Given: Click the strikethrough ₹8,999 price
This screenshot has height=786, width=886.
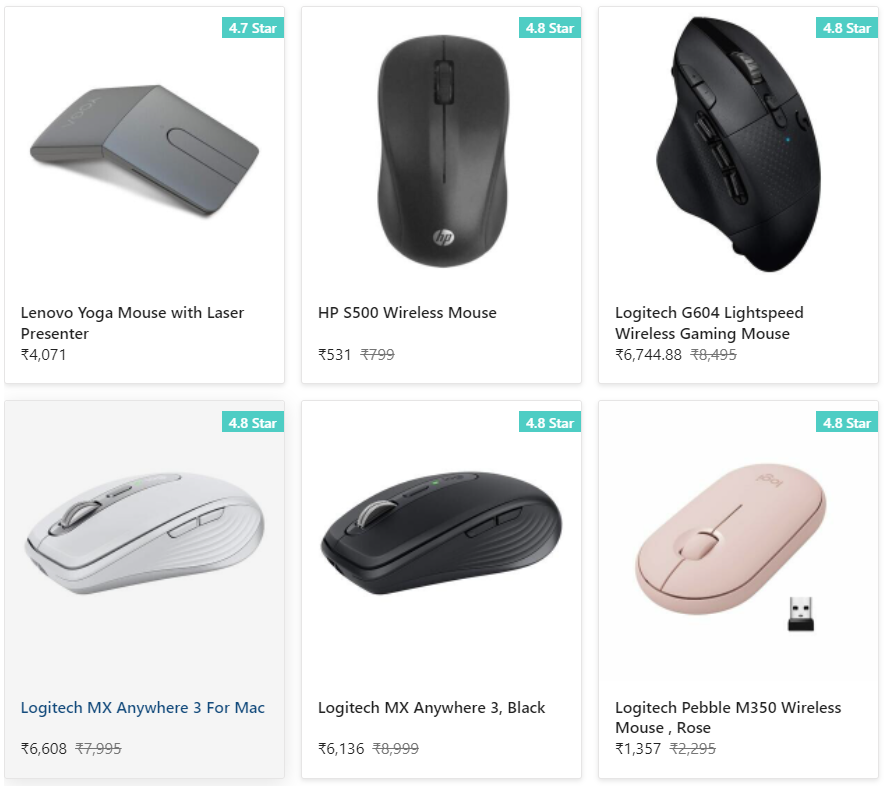Looking at the screenshot, I should (398, 749).
